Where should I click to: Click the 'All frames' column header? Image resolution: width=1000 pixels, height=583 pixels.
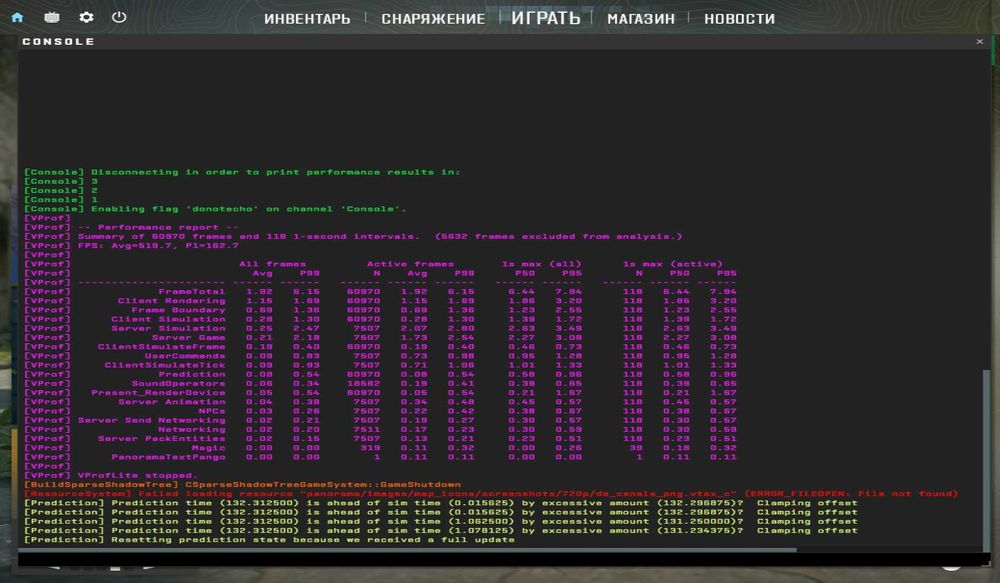coord(272,264)
